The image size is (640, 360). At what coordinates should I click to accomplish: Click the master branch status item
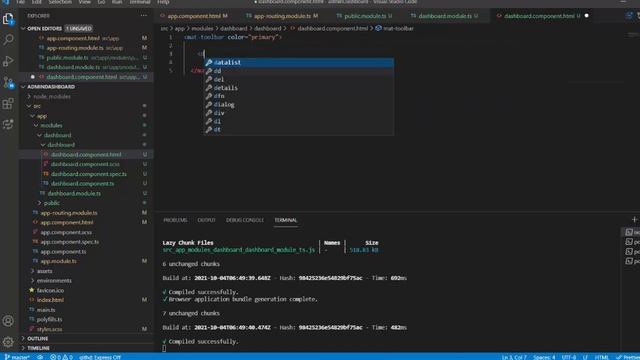coord(17,357)
